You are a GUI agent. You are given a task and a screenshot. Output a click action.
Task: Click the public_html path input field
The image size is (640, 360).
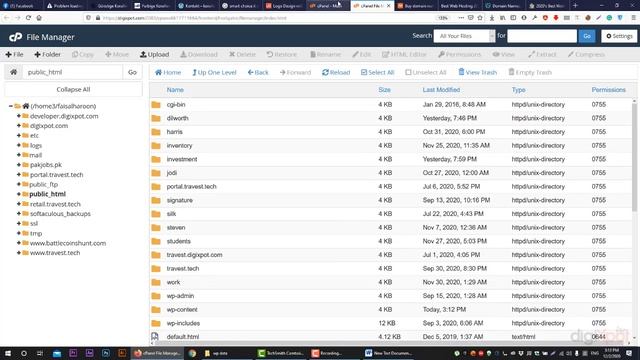(73, 72)
